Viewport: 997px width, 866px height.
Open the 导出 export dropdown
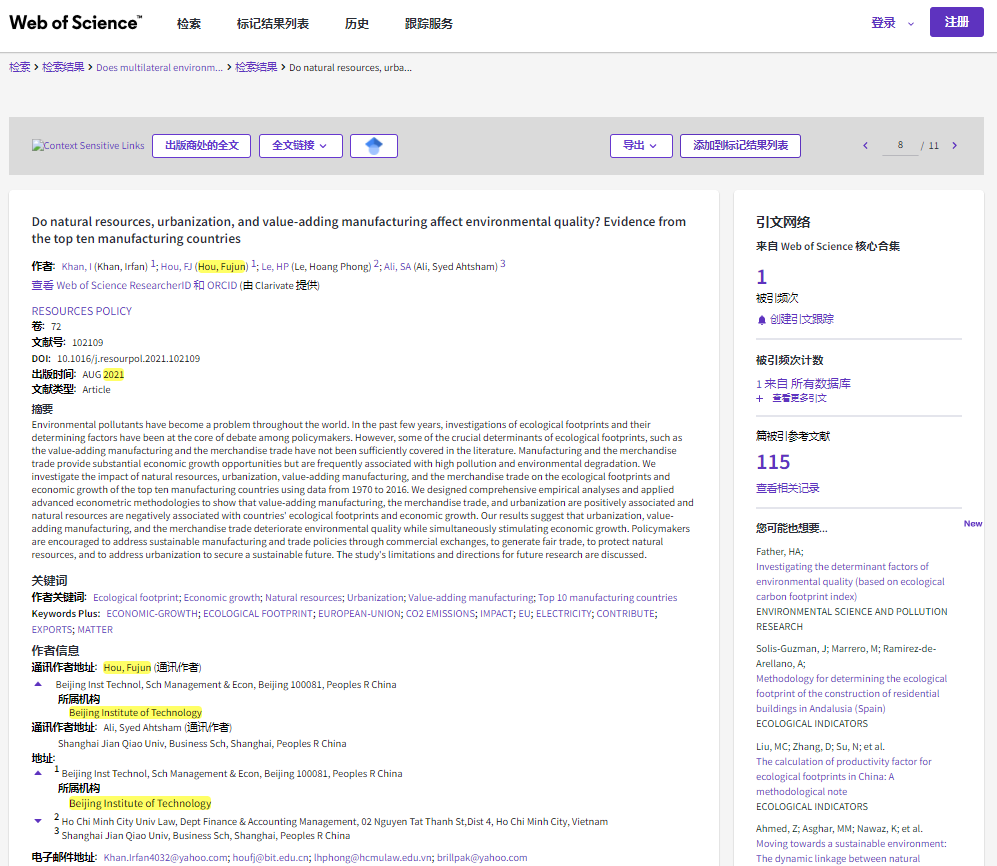click(640, 146)
